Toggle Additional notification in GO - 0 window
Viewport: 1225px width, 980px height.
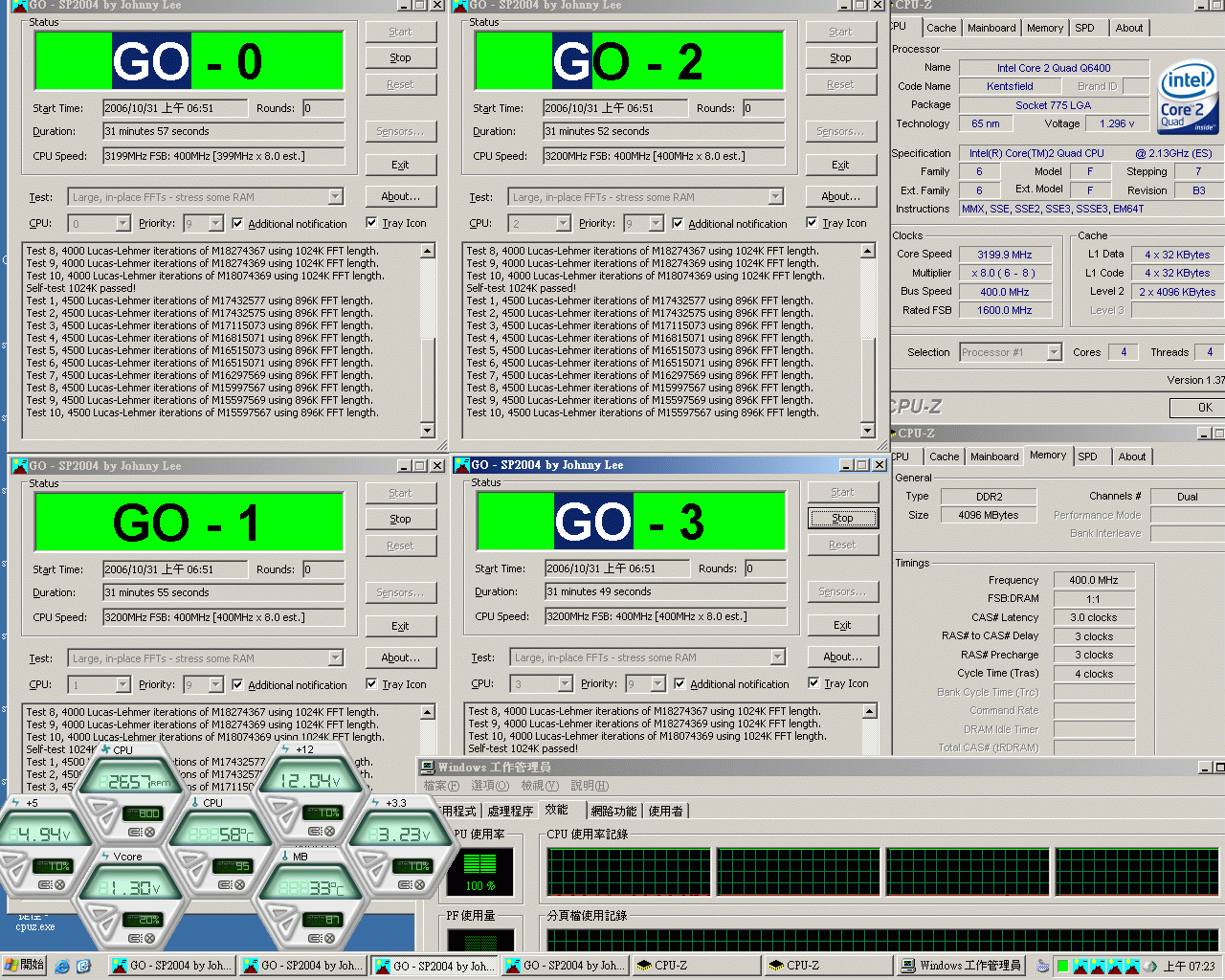237,223
